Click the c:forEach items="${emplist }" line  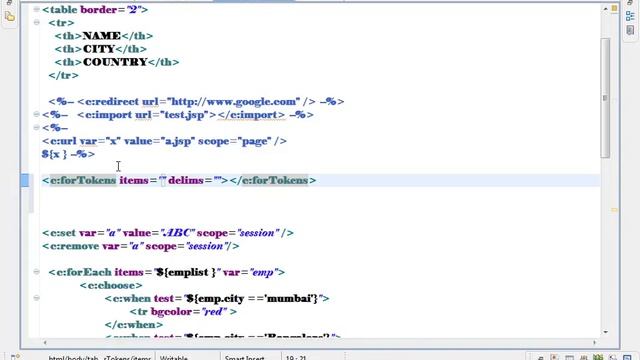167,272
